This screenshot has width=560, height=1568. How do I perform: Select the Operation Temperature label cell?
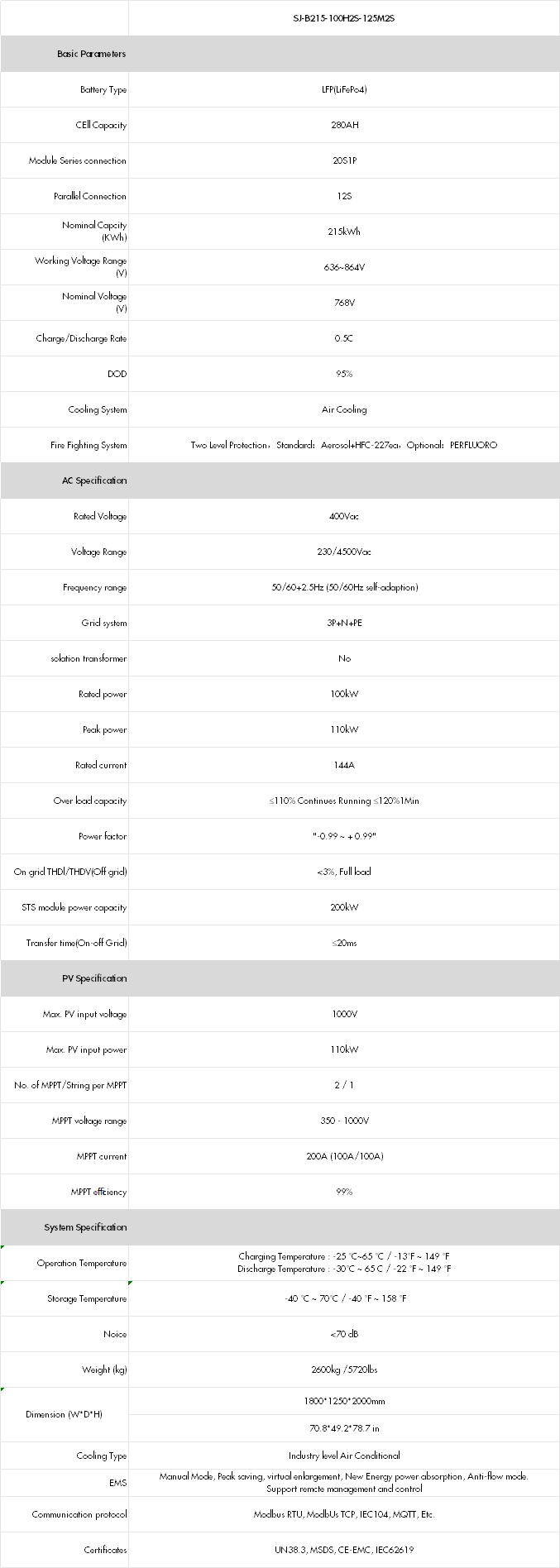65,1263
